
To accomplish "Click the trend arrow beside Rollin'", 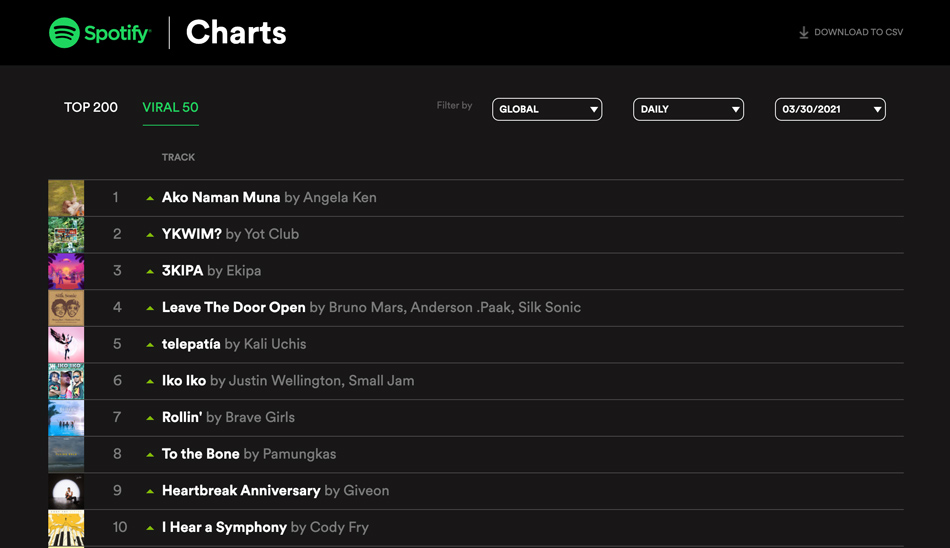I will (150, 418).
